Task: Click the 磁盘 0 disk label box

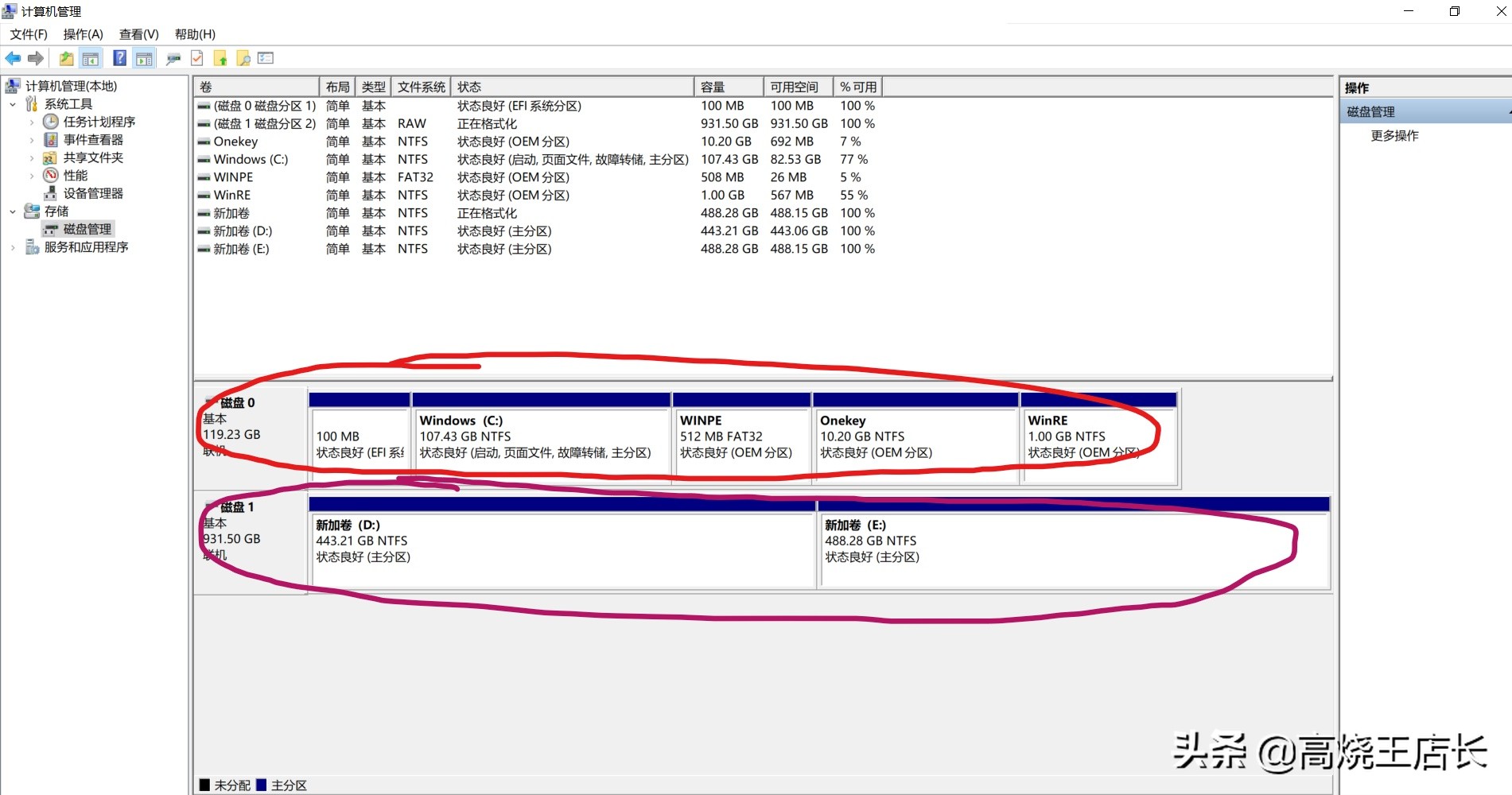Action: click(251, 437)
